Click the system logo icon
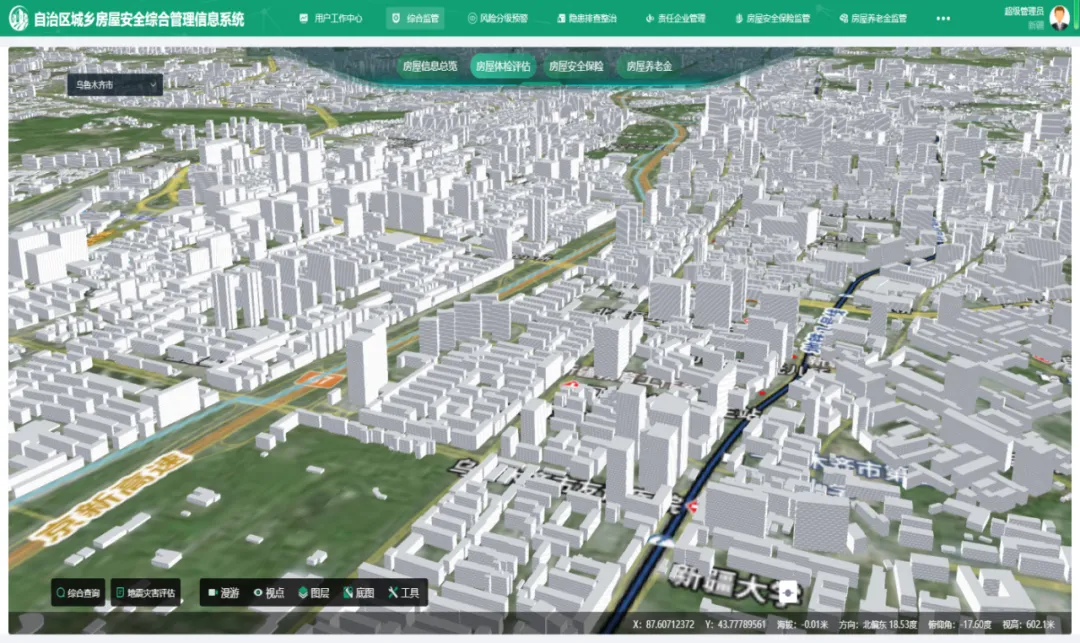This screenshot has width=1080, height=643. click(18, 19)
